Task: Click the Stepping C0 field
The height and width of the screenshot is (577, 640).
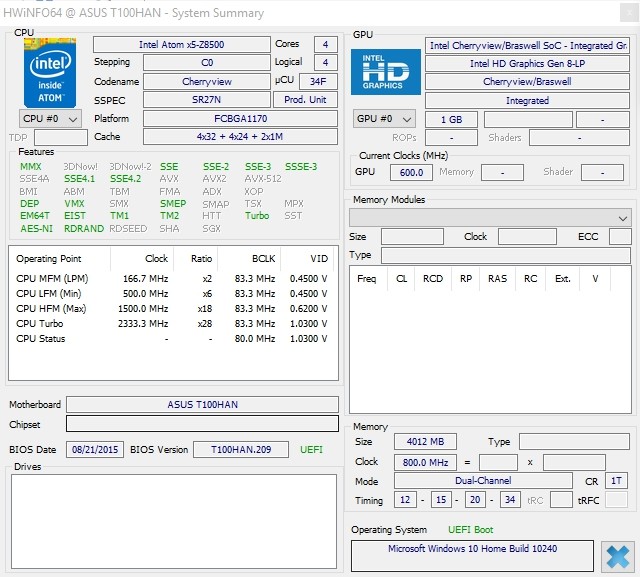Action: pos(207,62)
